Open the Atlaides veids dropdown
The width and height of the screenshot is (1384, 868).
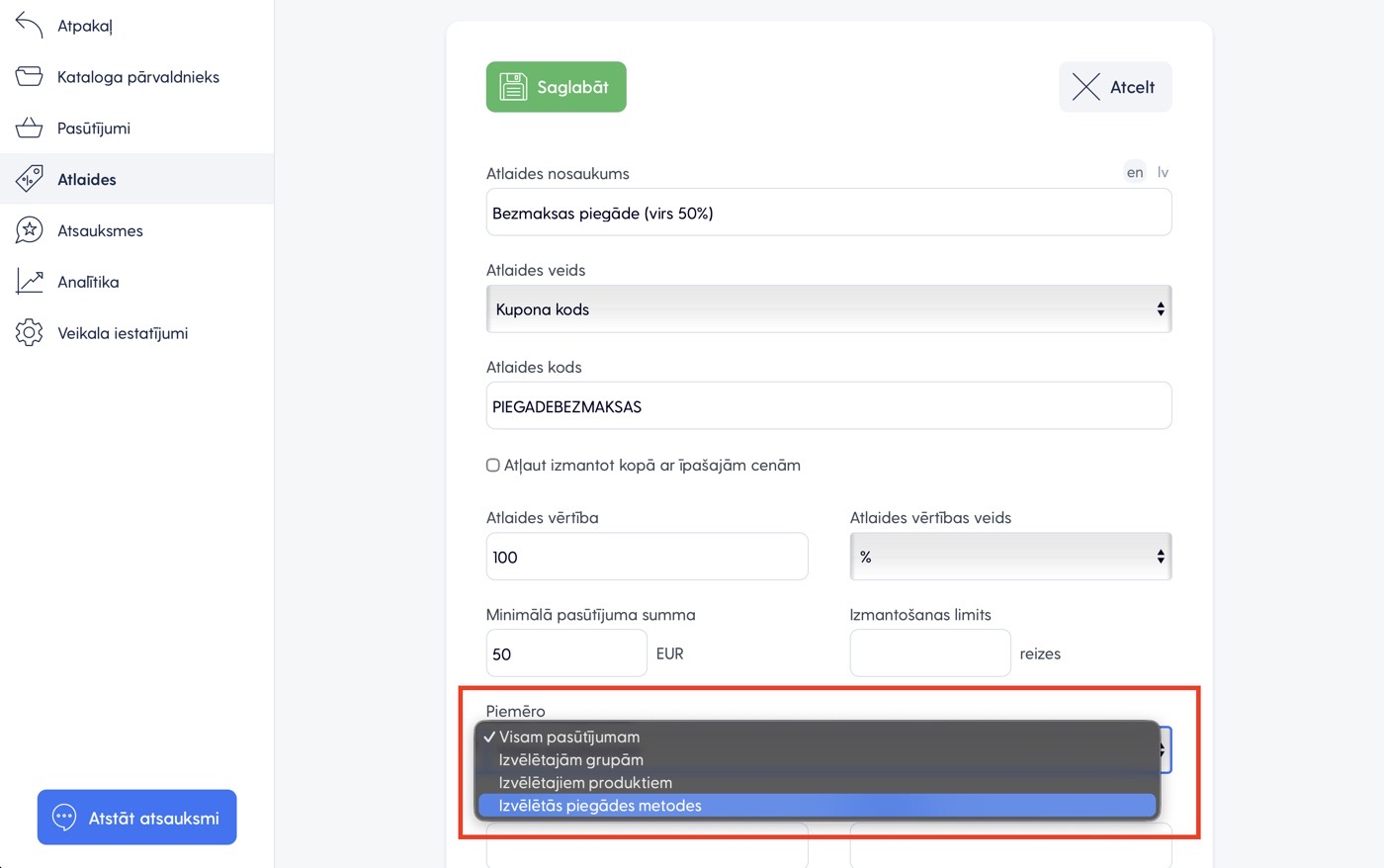click(x=828, y=309)
